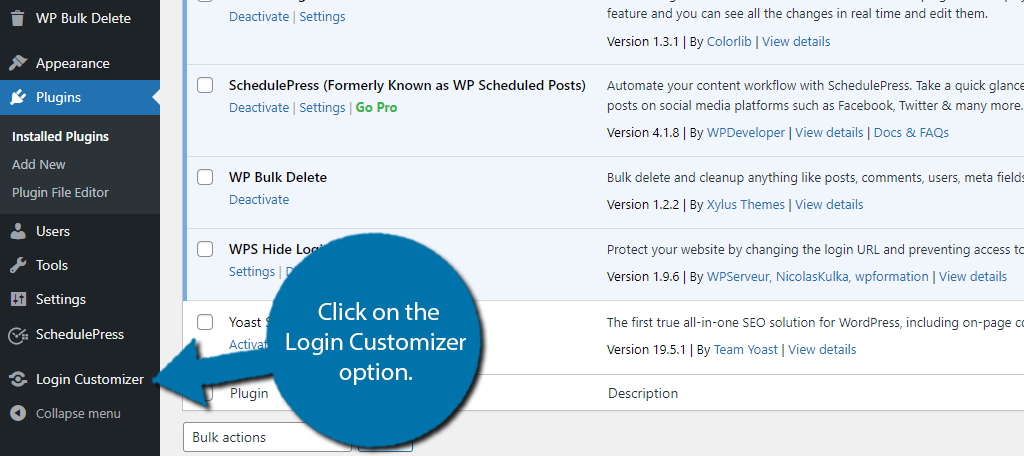1024x456 pixels.
Task: Click the Login Customizer eye icon
Action: pos(18,379)
